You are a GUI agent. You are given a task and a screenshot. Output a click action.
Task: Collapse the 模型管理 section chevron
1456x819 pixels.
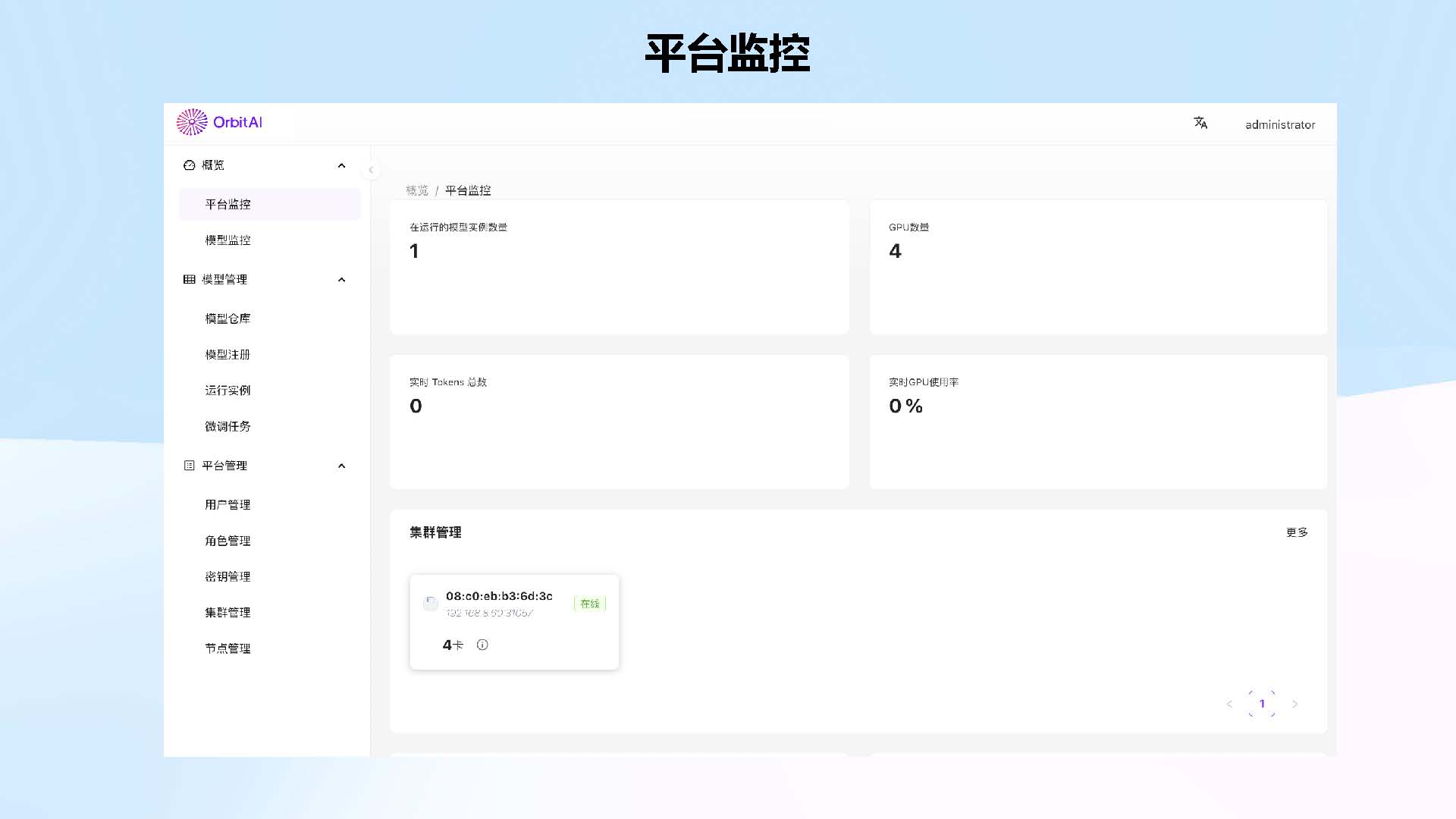[x=341, y=280]
